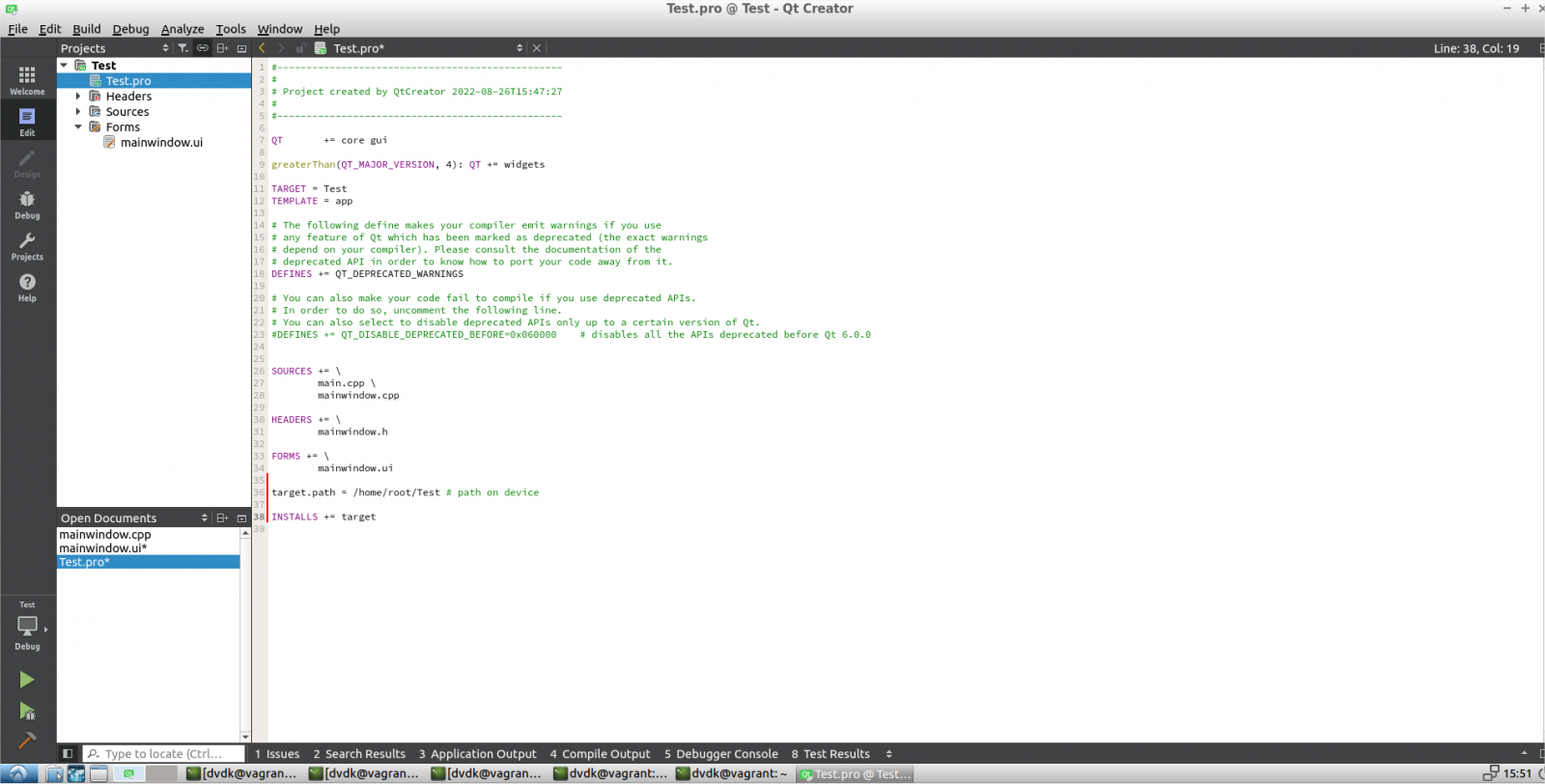Open Help mode in sidebar
The image size is (1545, 784).
[27, 286]
